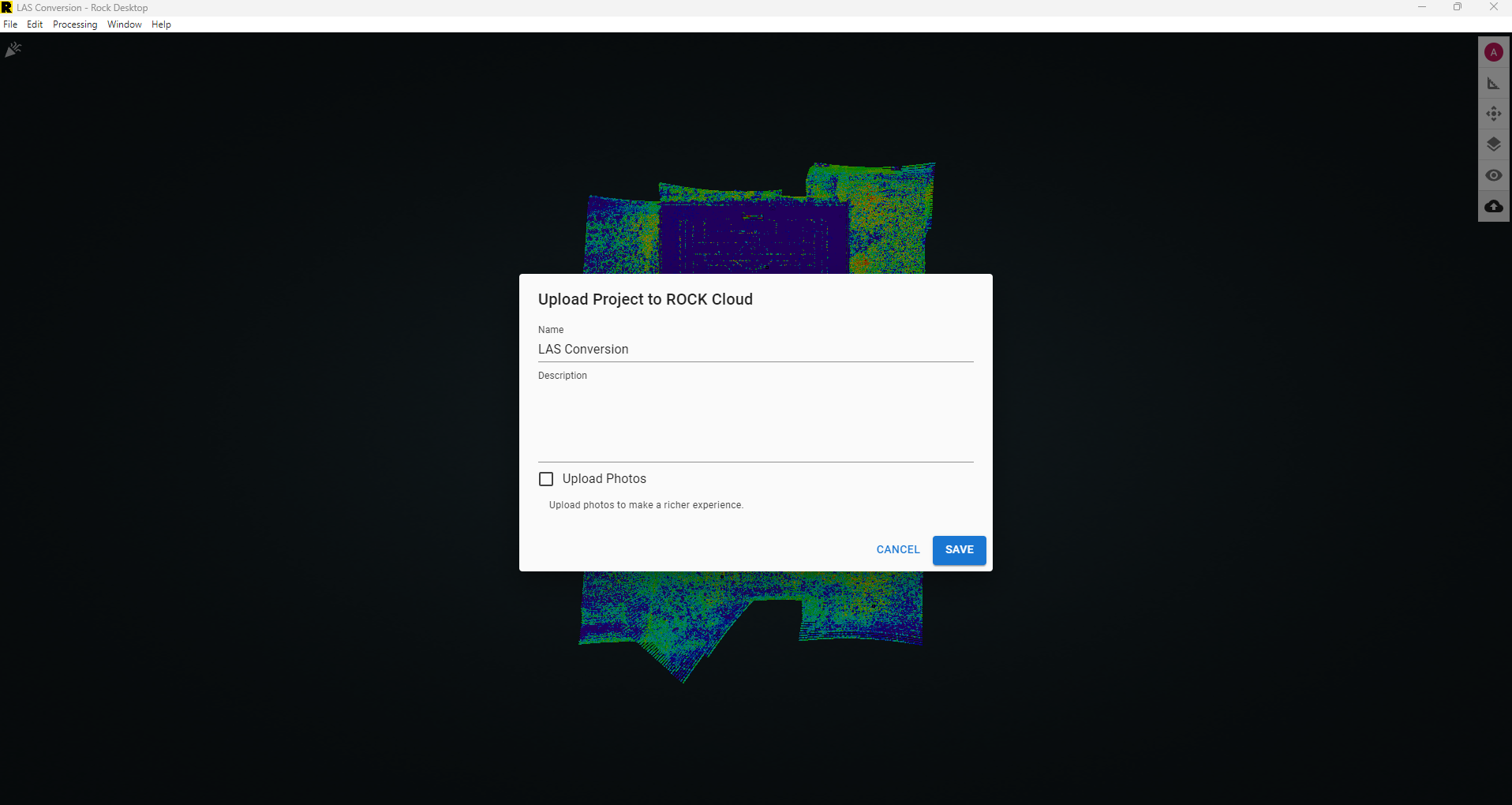Screen dimensions: 1512x805
Task: Click the CANCEL button
Action: pyautogui.click(x=897, y=549)
